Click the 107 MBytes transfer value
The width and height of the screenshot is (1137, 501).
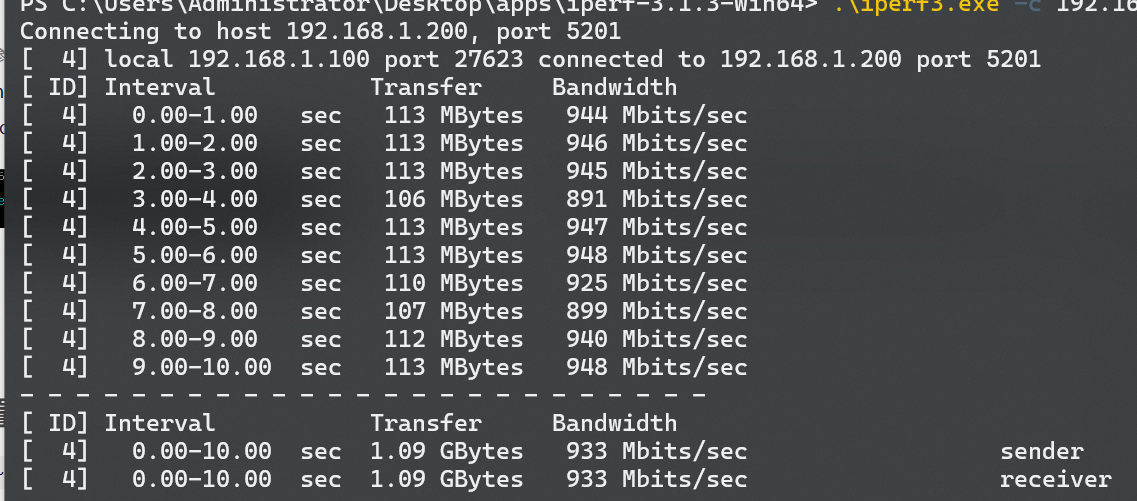pyautogui.click(x=453, y=311)
